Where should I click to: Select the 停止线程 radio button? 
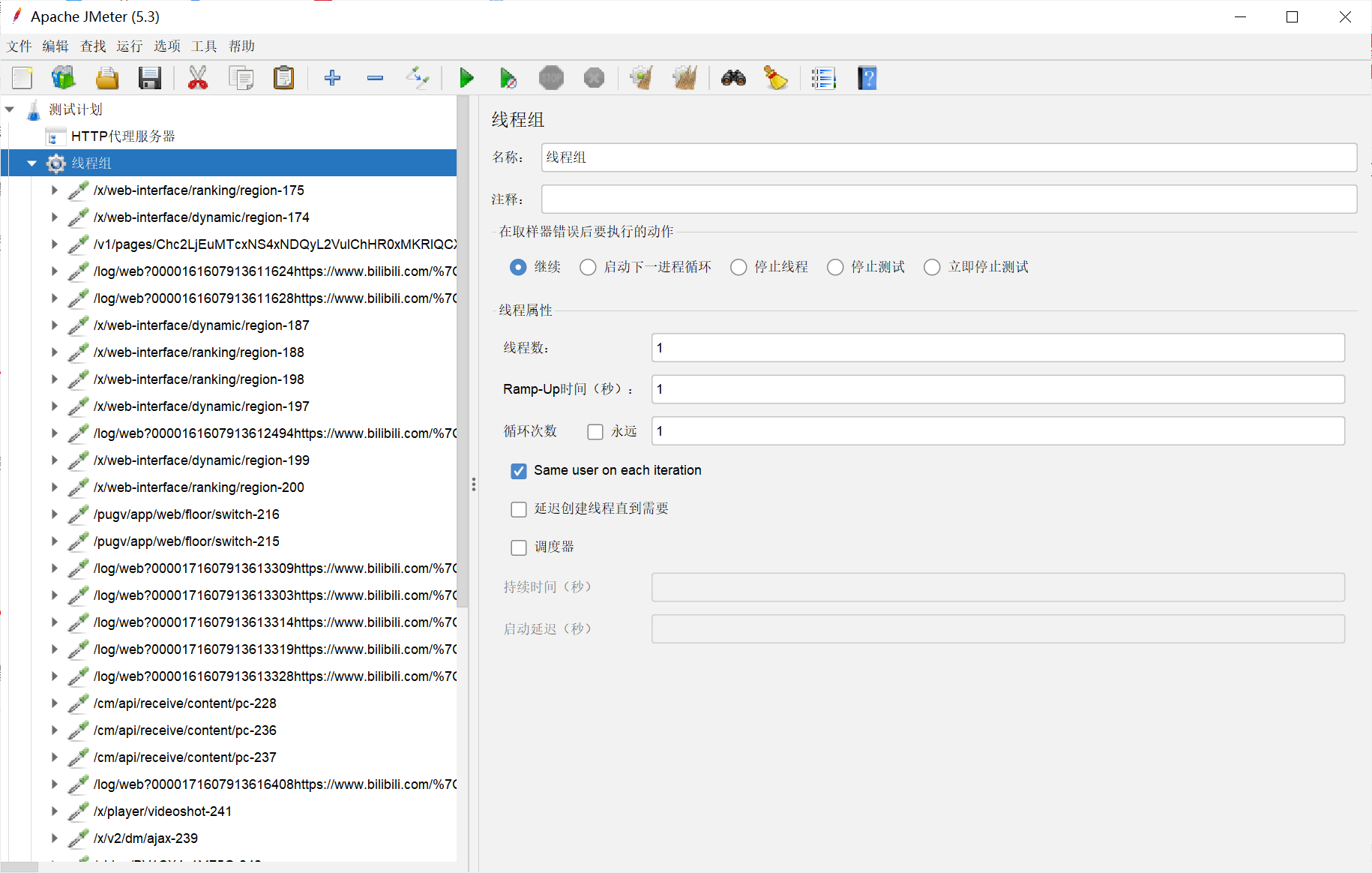(x=738, y=267)
